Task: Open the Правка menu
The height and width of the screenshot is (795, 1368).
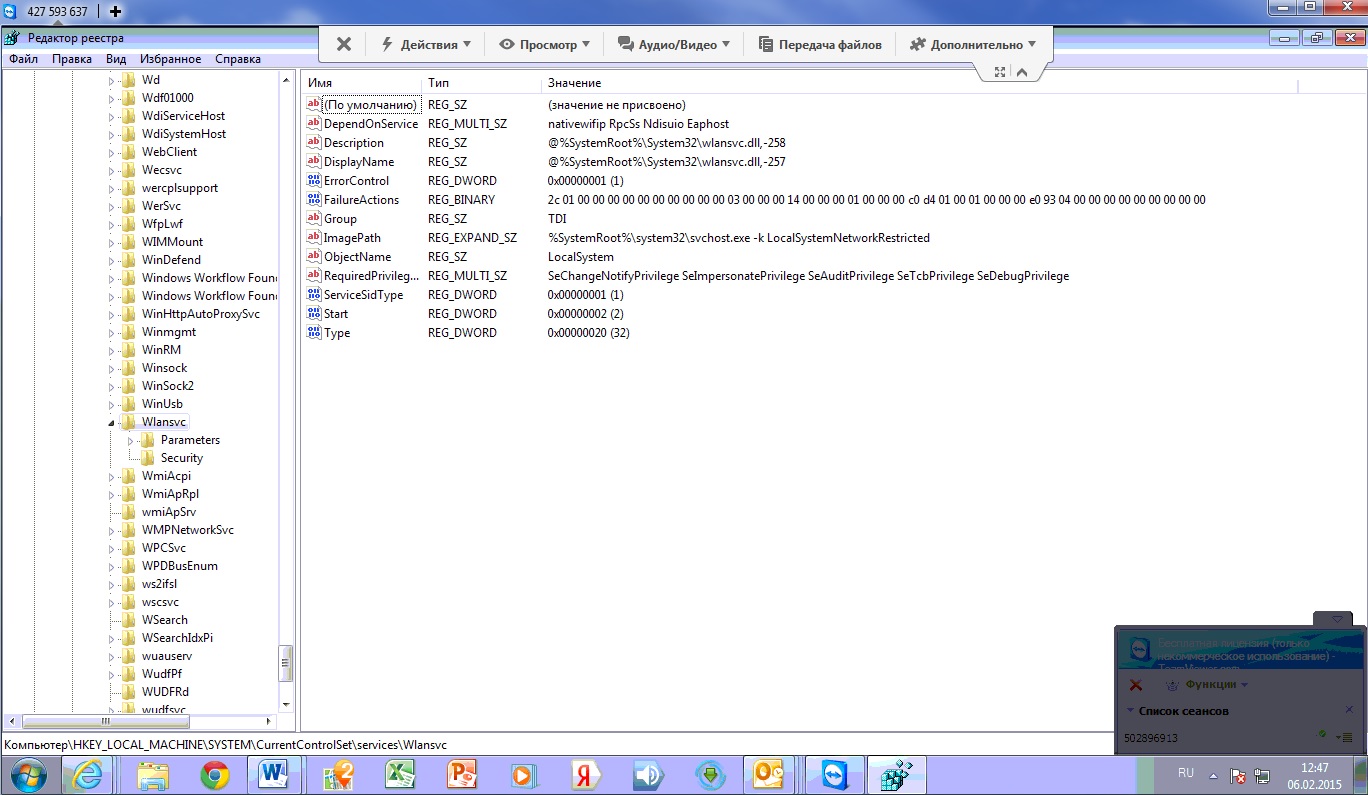Action: click(72, 59)
